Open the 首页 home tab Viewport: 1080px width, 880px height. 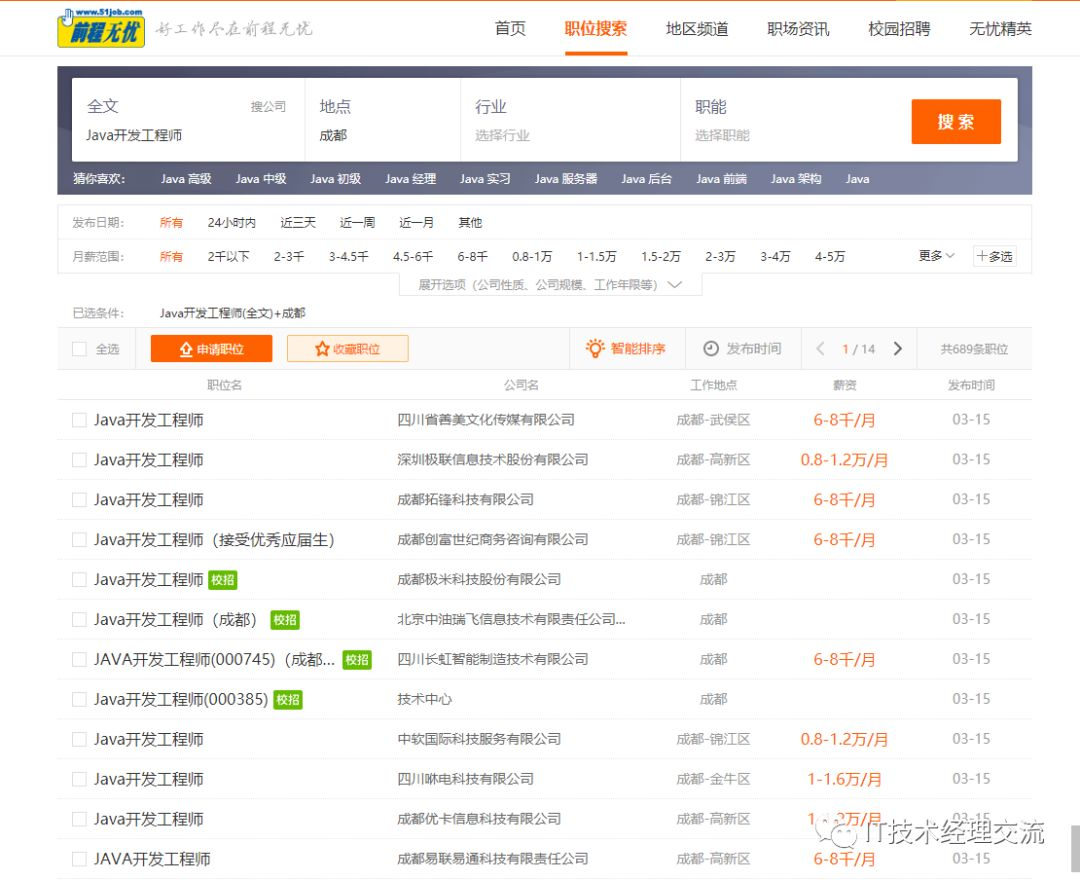(510, 29)
